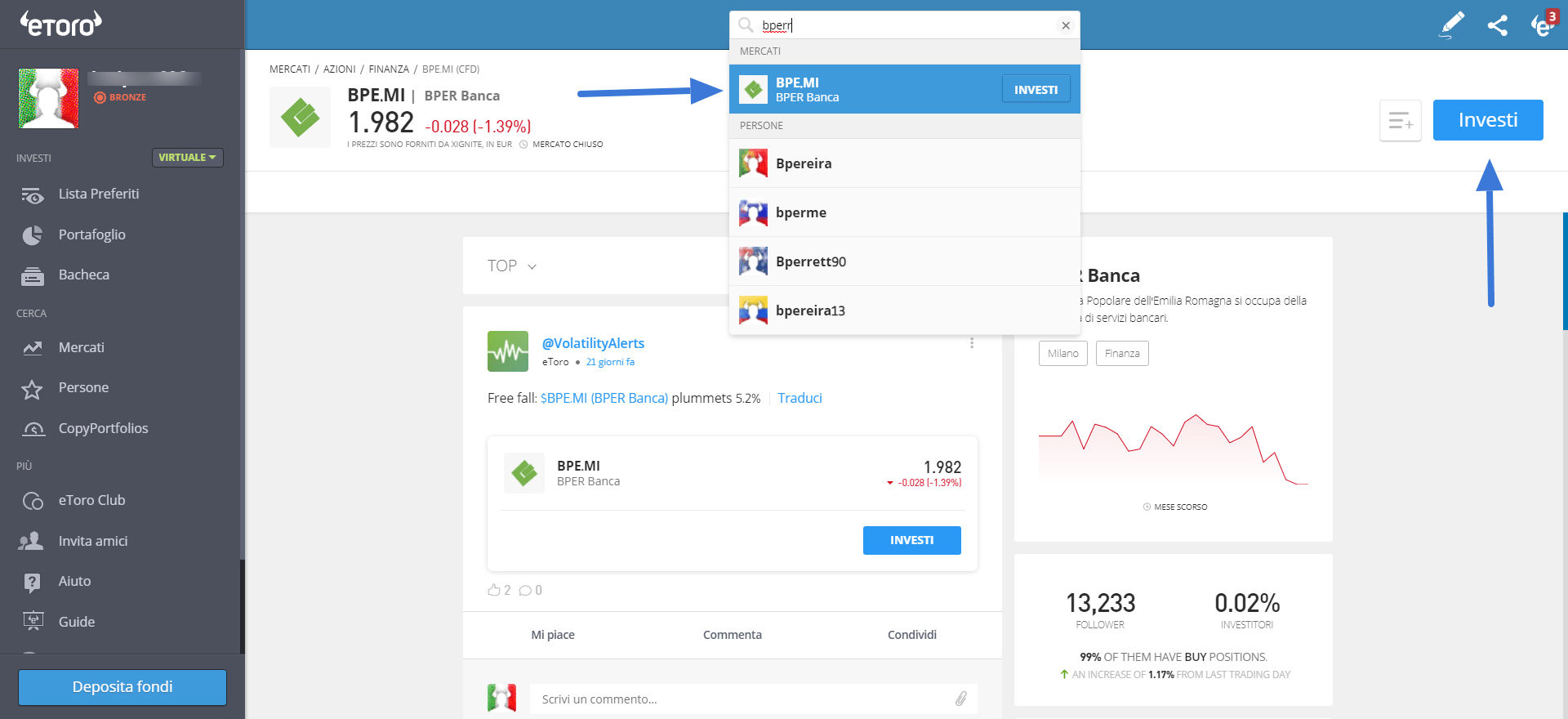Image resolution: width=1568 pixels, height=719 pixels.
Task: Click the add-to-watchlist list icon
Action: pyautogui.click(x=1401, y=121)
